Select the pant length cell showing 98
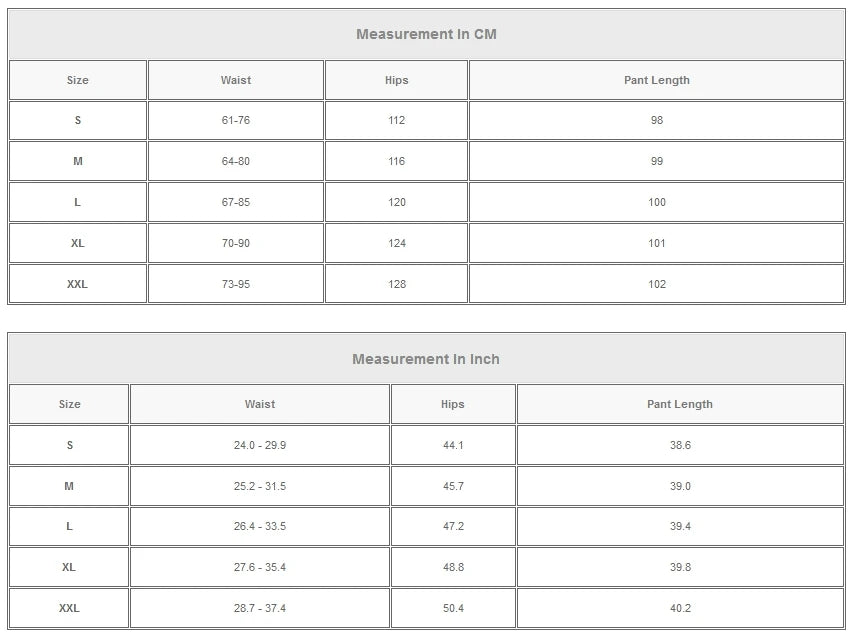The height and width of the screenshot is (644, 858). 657,120
